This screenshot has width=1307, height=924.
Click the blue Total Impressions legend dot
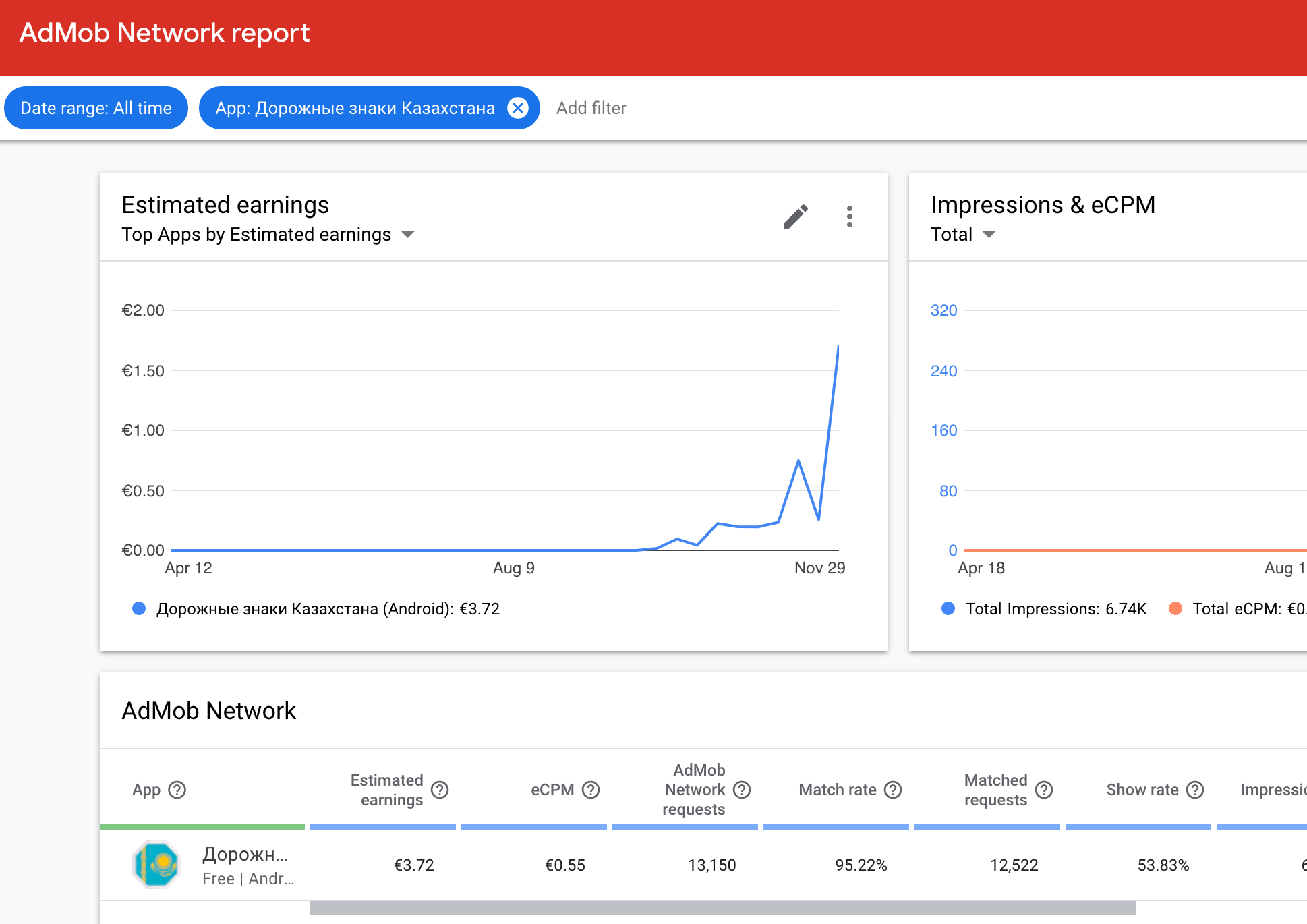coord(948,608)
